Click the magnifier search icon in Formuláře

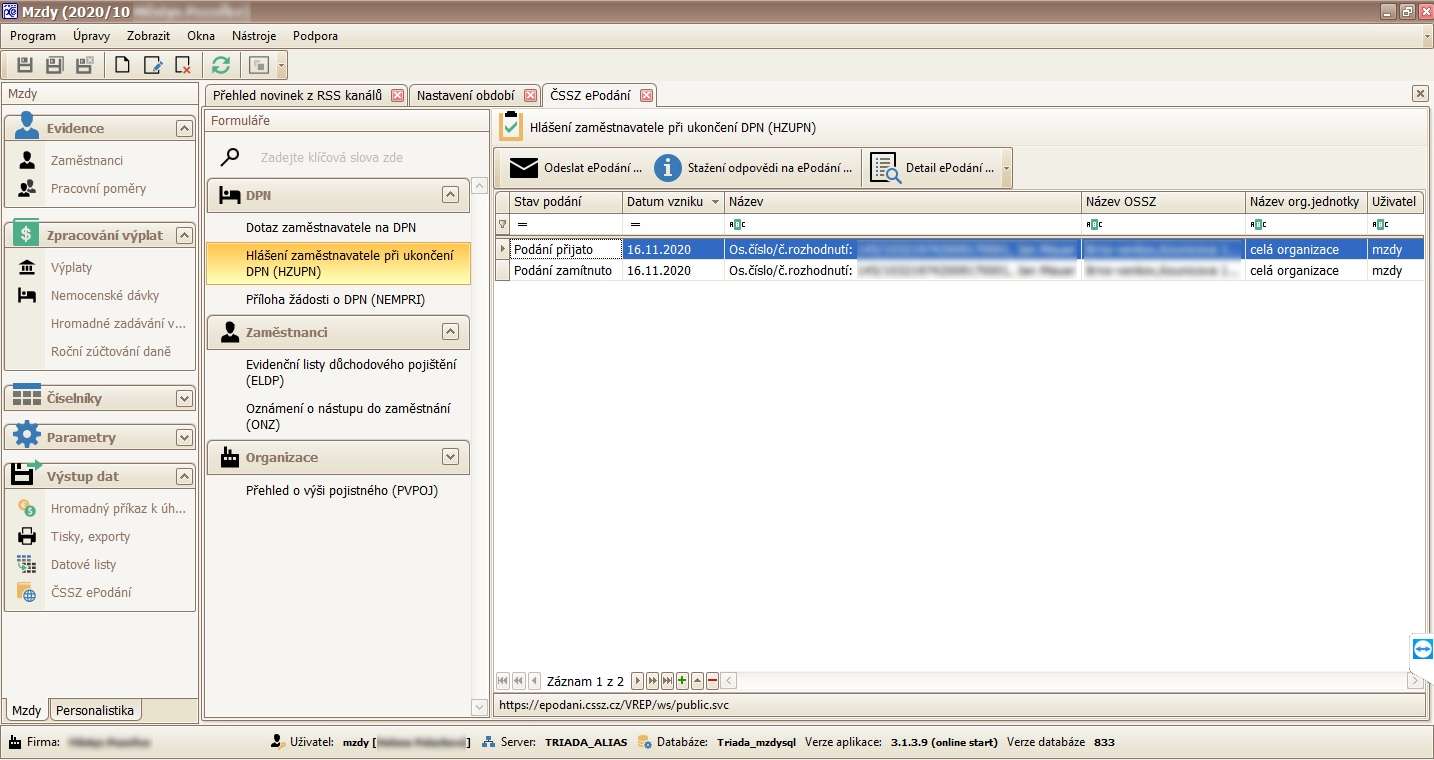tap(230, 157)
